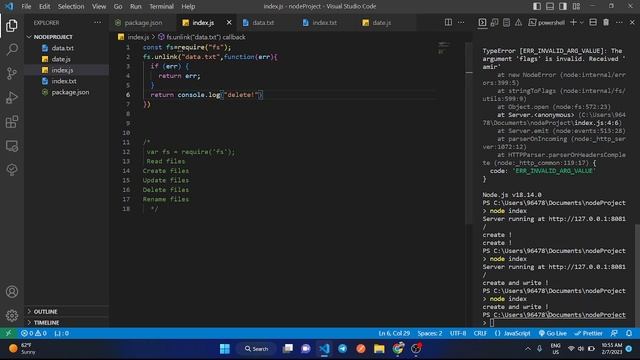Kill terminal with trash icon

[x=606, y=22]
